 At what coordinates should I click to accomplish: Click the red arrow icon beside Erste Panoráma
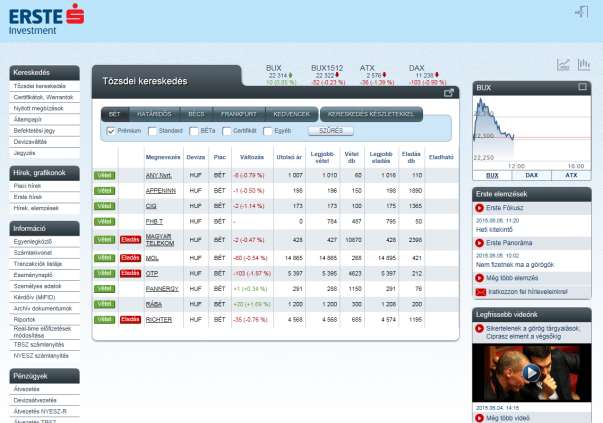click(x=479, y=243)
